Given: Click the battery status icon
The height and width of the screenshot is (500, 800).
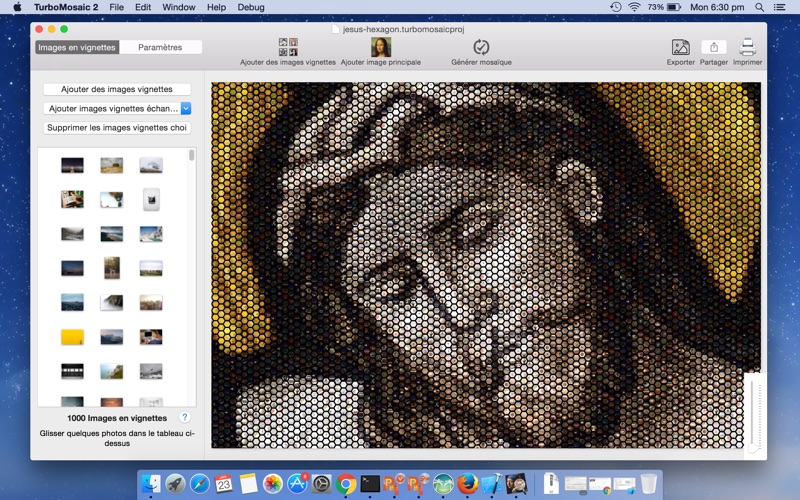Looking at the screenshot, I should point(674,7).
